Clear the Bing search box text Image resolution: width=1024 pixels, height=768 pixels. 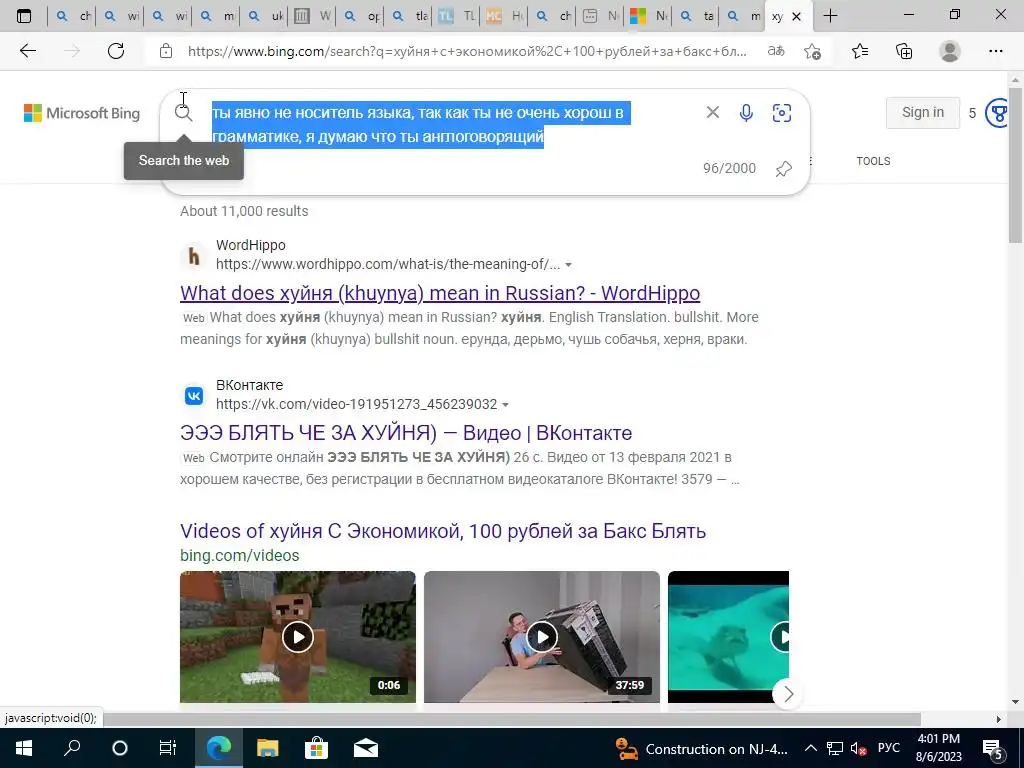712,112
